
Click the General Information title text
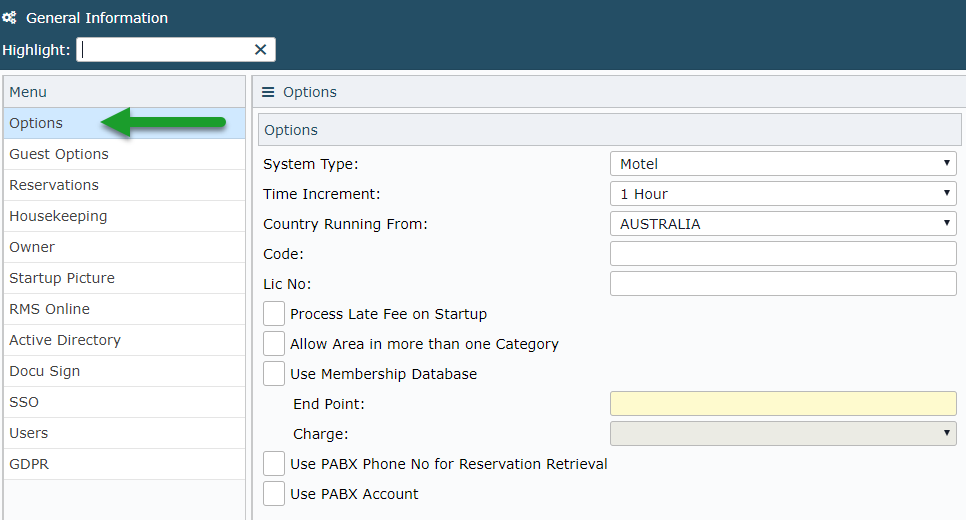(97, 18)
